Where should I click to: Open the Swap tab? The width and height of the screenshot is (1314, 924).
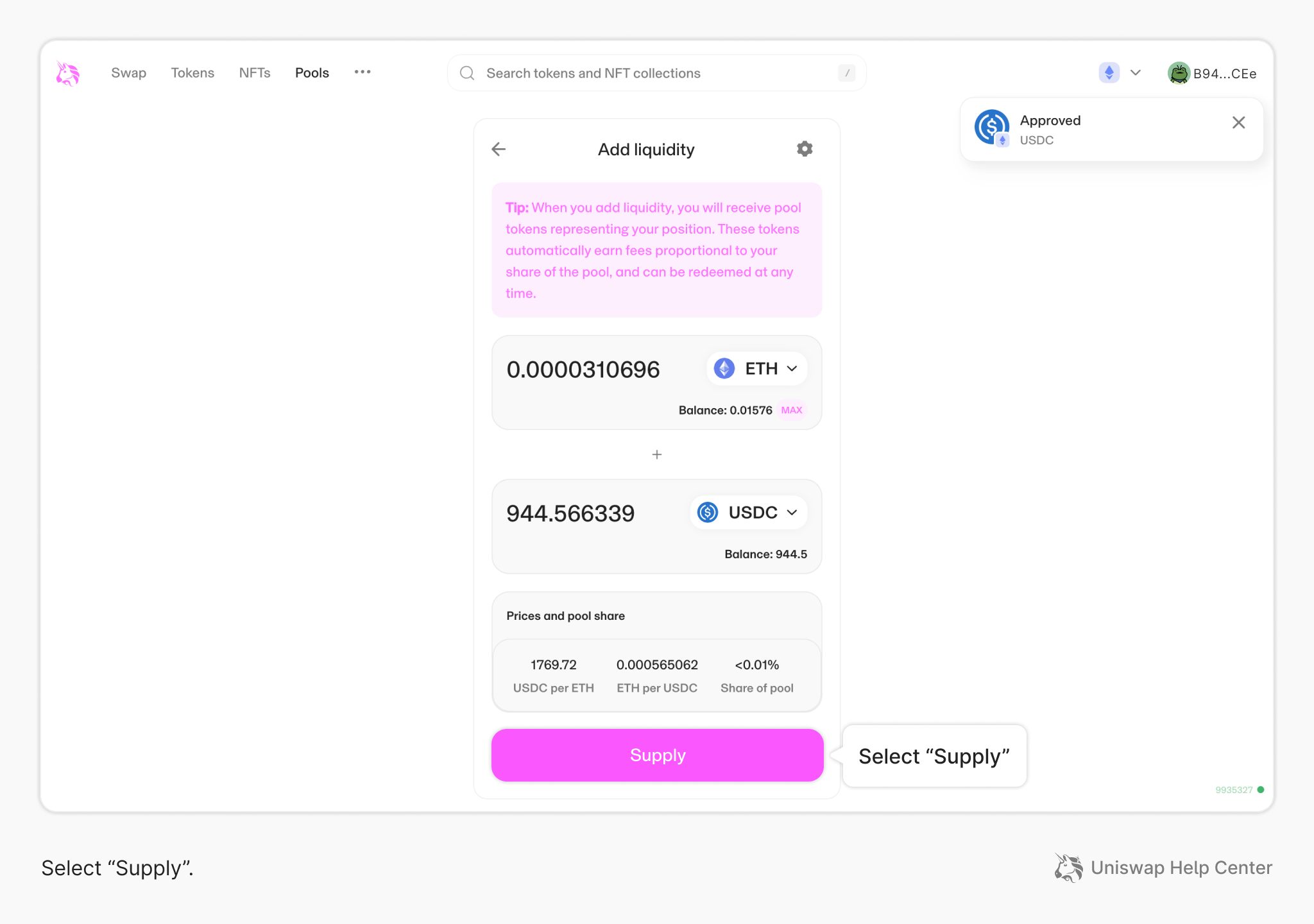(x=128, y=73)
